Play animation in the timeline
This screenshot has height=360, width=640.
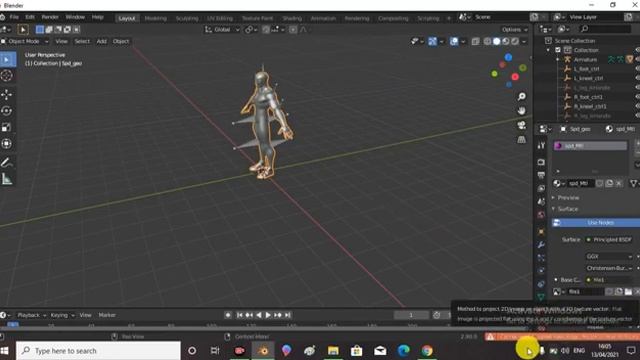(268, 315)
